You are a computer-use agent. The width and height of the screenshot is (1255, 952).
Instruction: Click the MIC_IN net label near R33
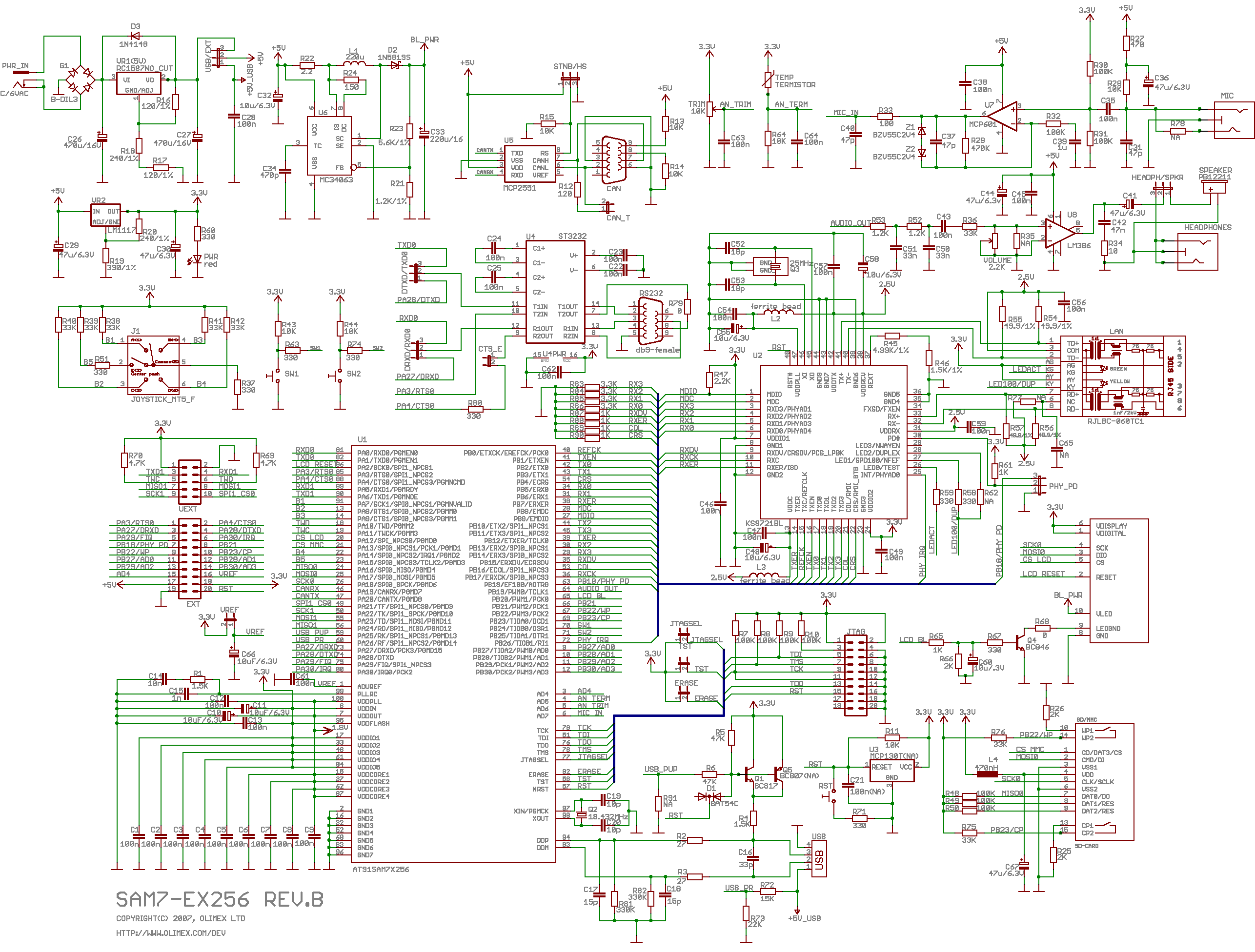[x=845, y=112]
